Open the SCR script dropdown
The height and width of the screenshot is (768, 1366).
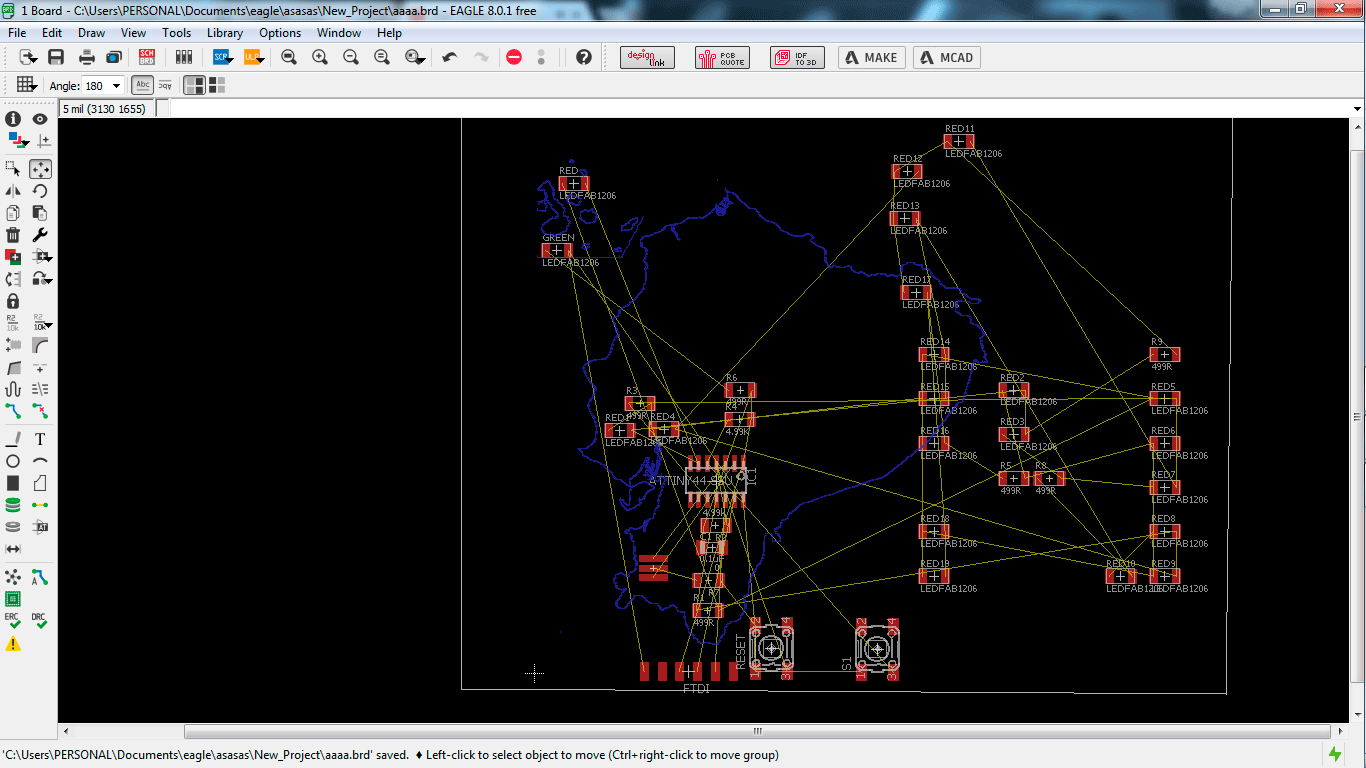(x=222, y=57)
